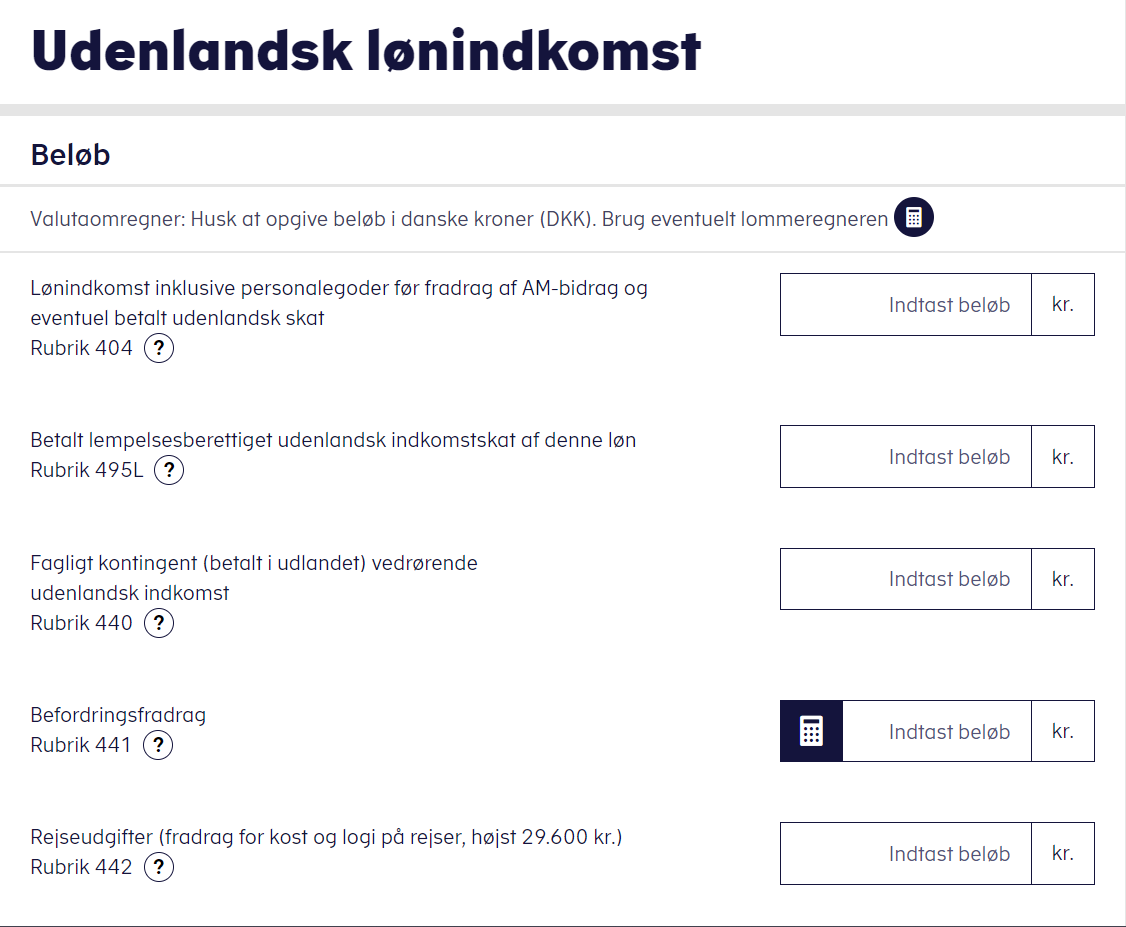The width and height of the screenshot is (1126, 927).
Task: Open the Befordringsfradrag calculator button
Action: [x=811, y=731]
